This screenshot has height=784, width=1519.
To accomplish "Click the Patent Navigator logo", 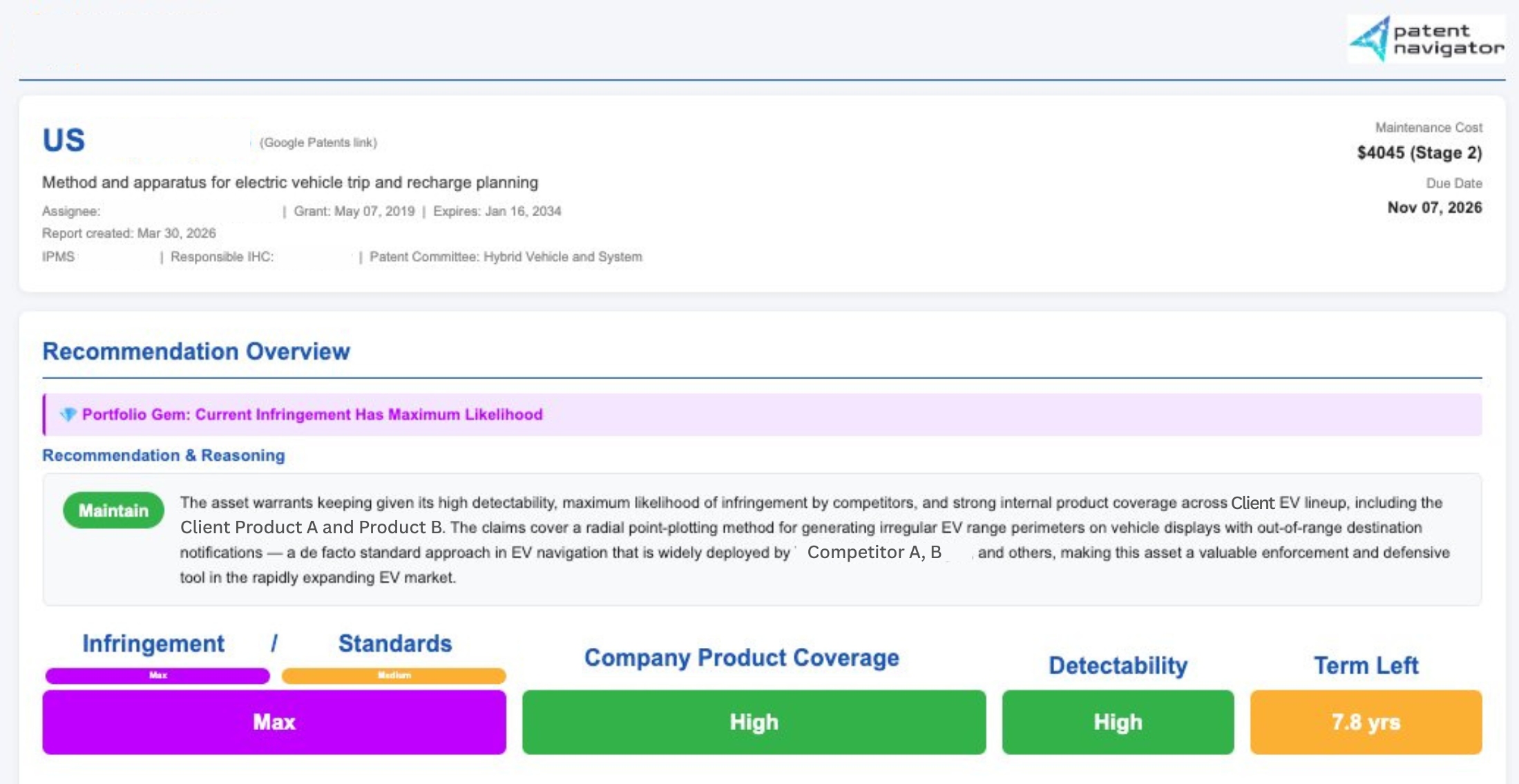I will click(1425, 41).
